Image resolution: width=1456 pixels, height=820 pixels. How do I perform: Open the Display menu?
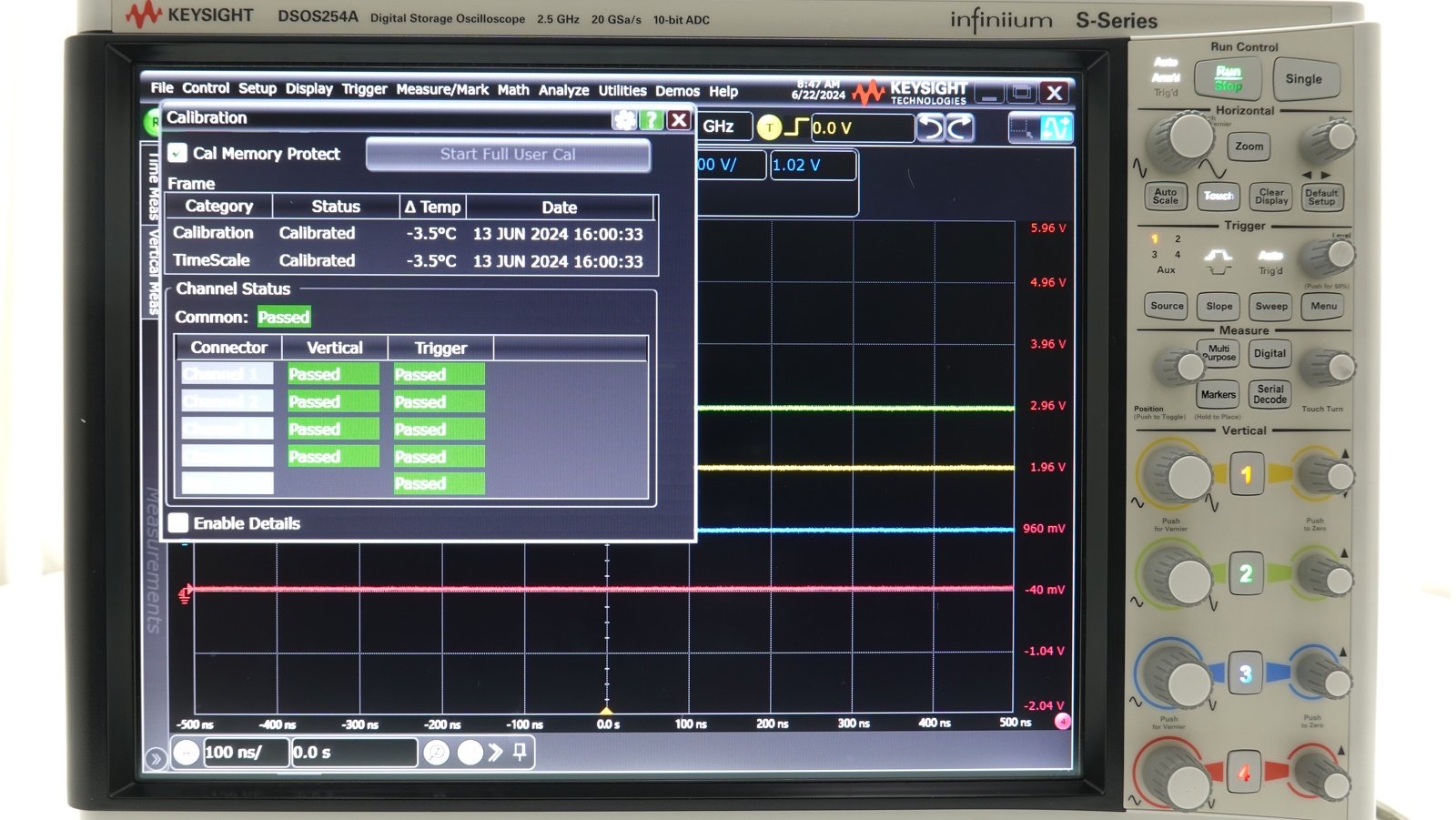click(309, 89)
